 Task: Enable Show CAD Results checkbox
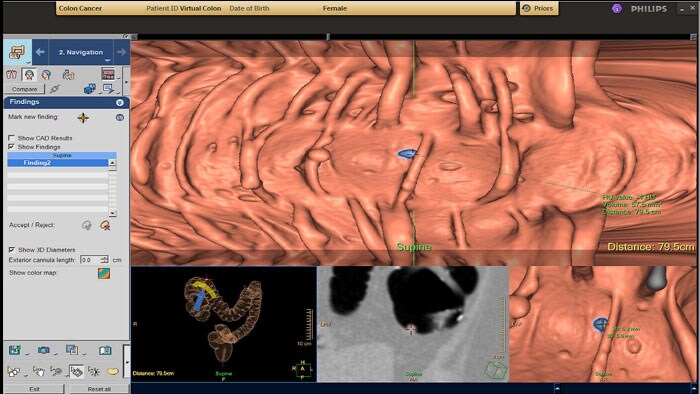[x=12, y=138]
